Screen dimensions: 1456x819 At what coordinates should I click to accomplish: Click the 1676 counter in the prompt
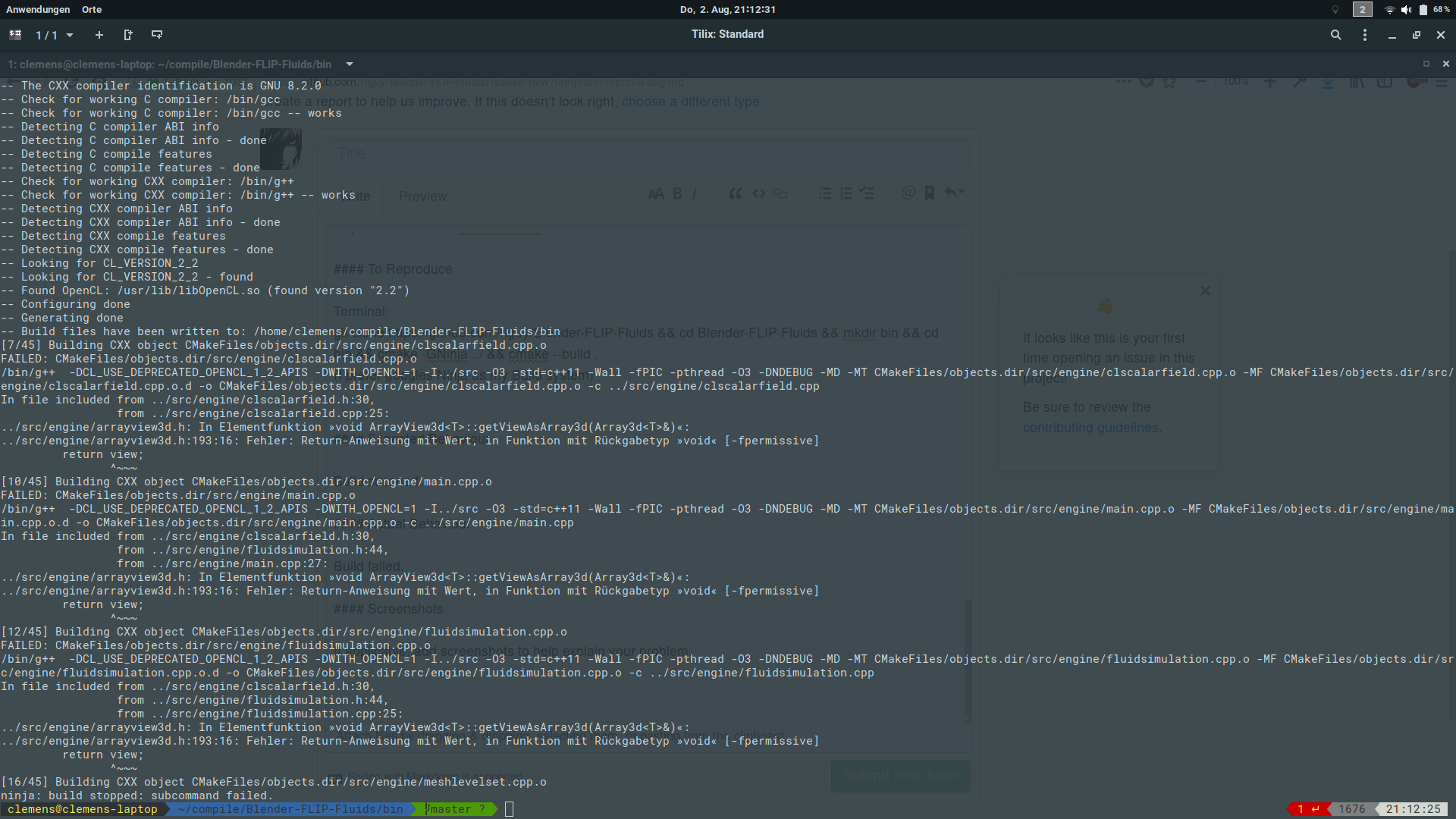[x=1351, y=809]
